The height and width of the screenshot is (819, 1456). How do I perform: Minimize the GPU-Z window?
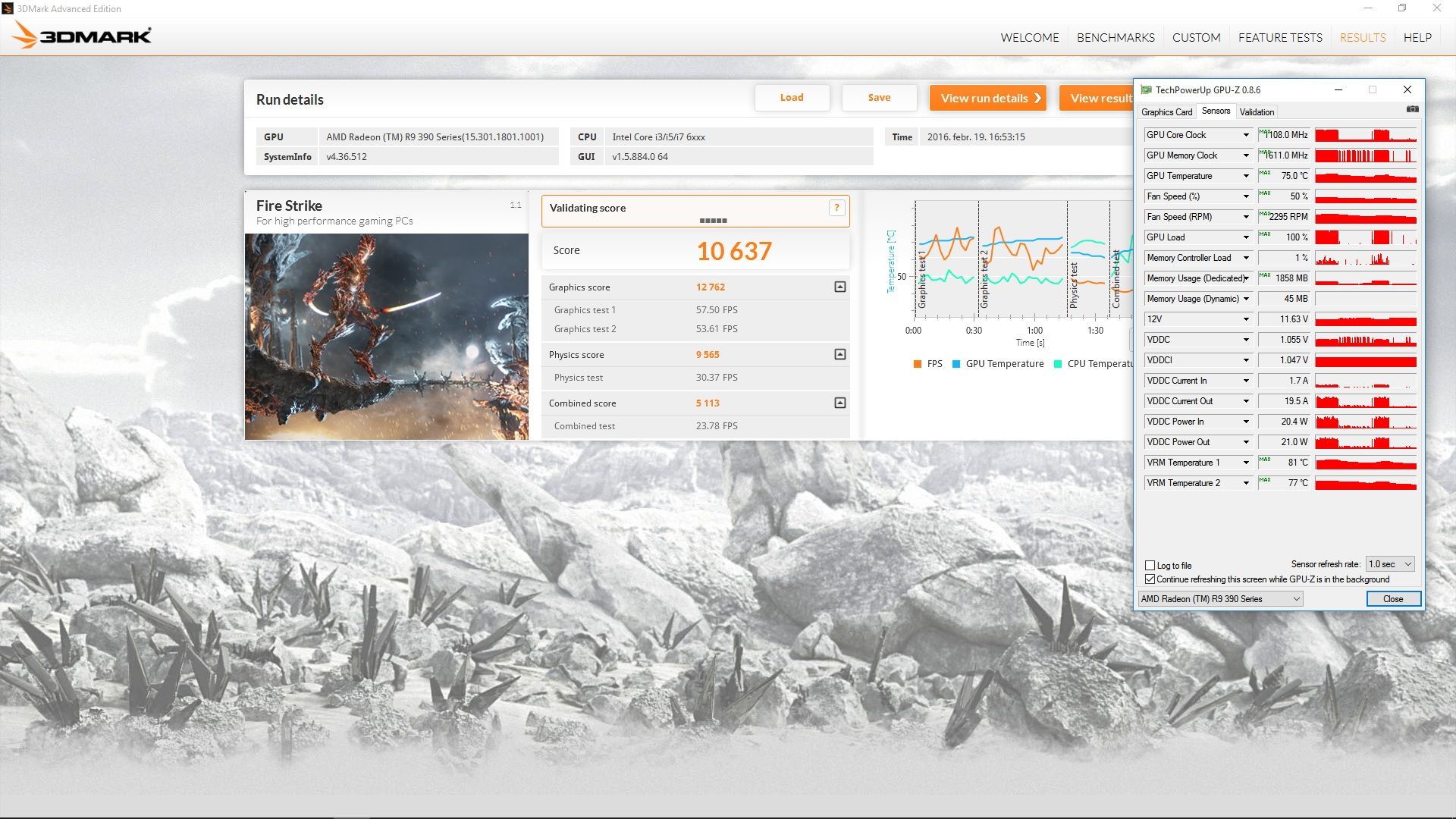click(x=1338, y=89)
